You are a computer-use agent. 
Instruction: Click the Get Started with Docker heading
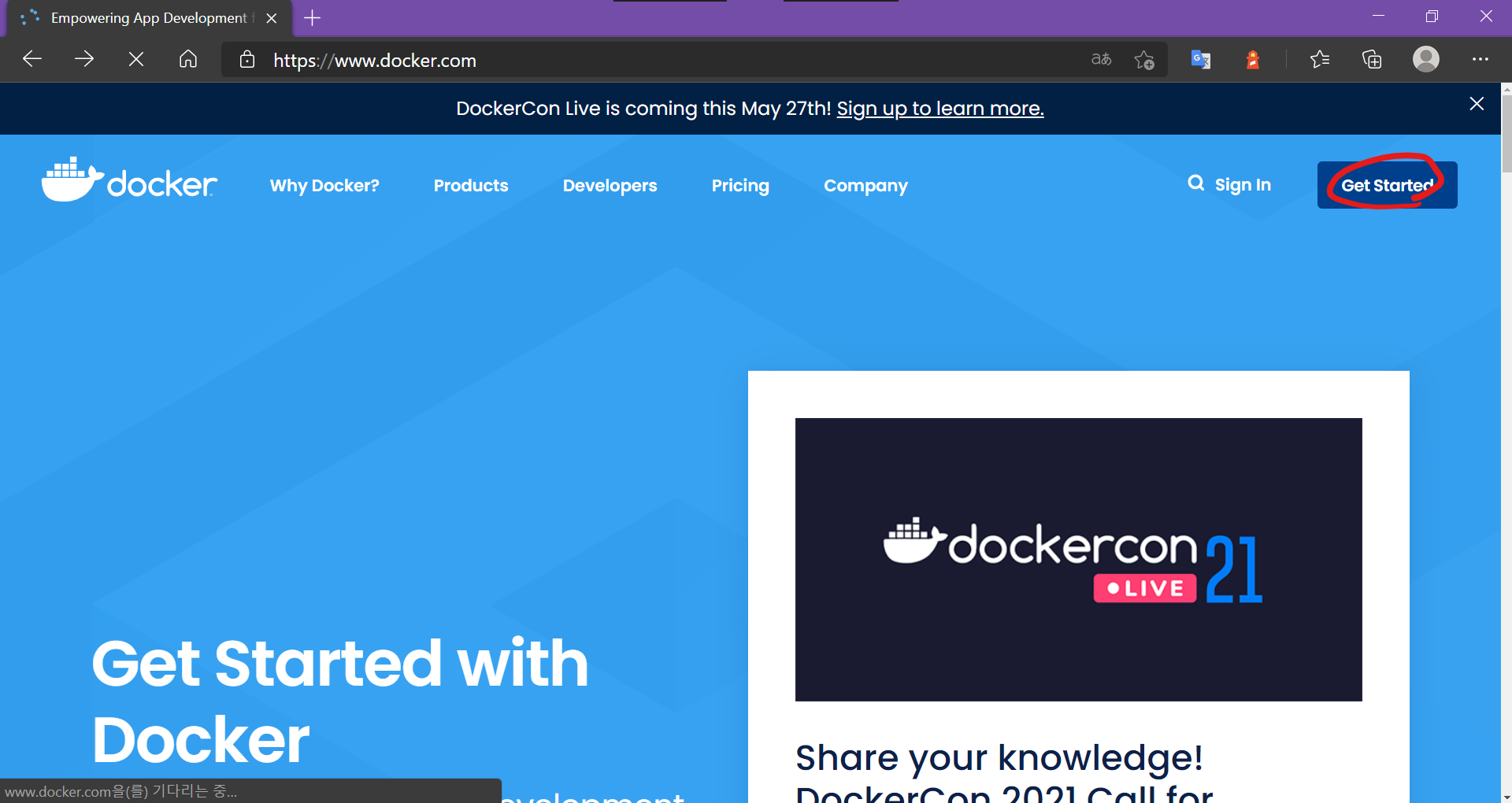point(340,701)
